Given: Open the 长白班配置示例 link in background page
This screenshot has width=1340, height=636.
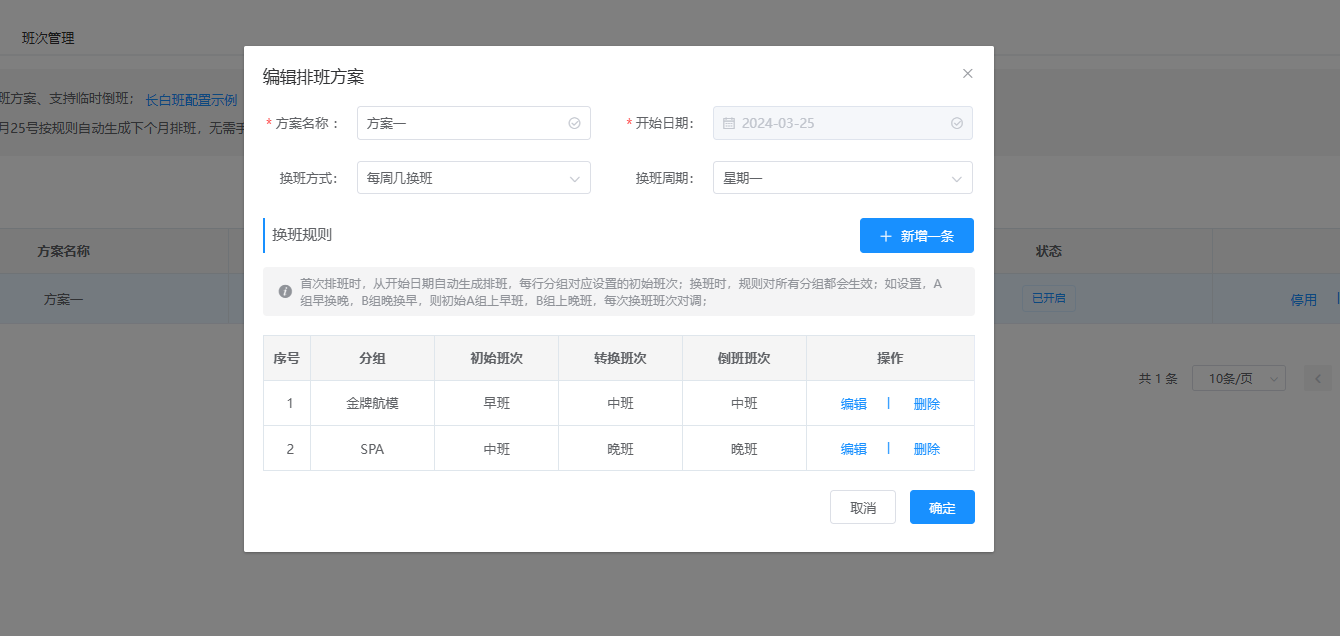Looking at the screenshot, I should pyautogui.click(x=191, y=99).
